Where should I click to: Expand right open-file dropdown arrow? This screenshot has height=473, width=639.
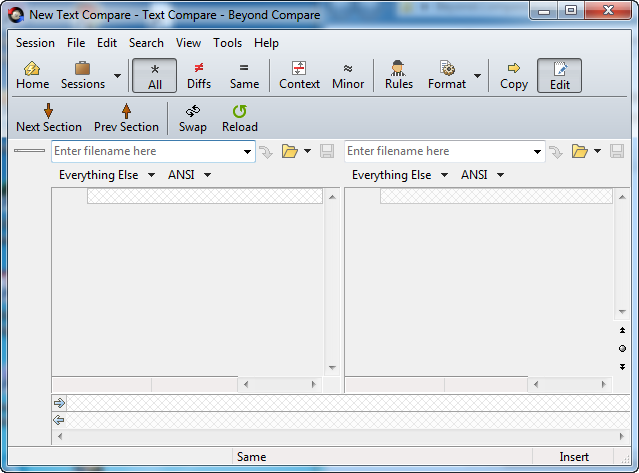597,151
